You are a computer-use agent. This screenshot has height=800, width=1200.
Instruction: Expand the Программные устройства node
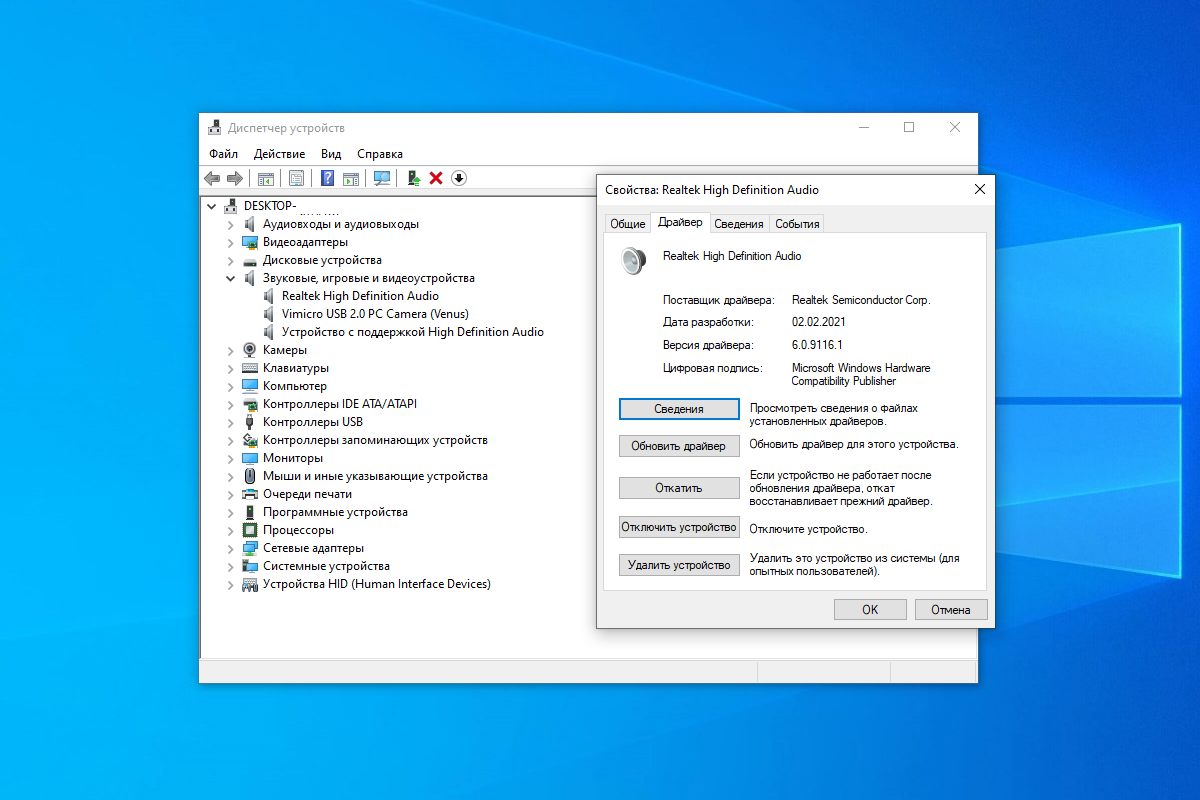(x=231, y=512)
